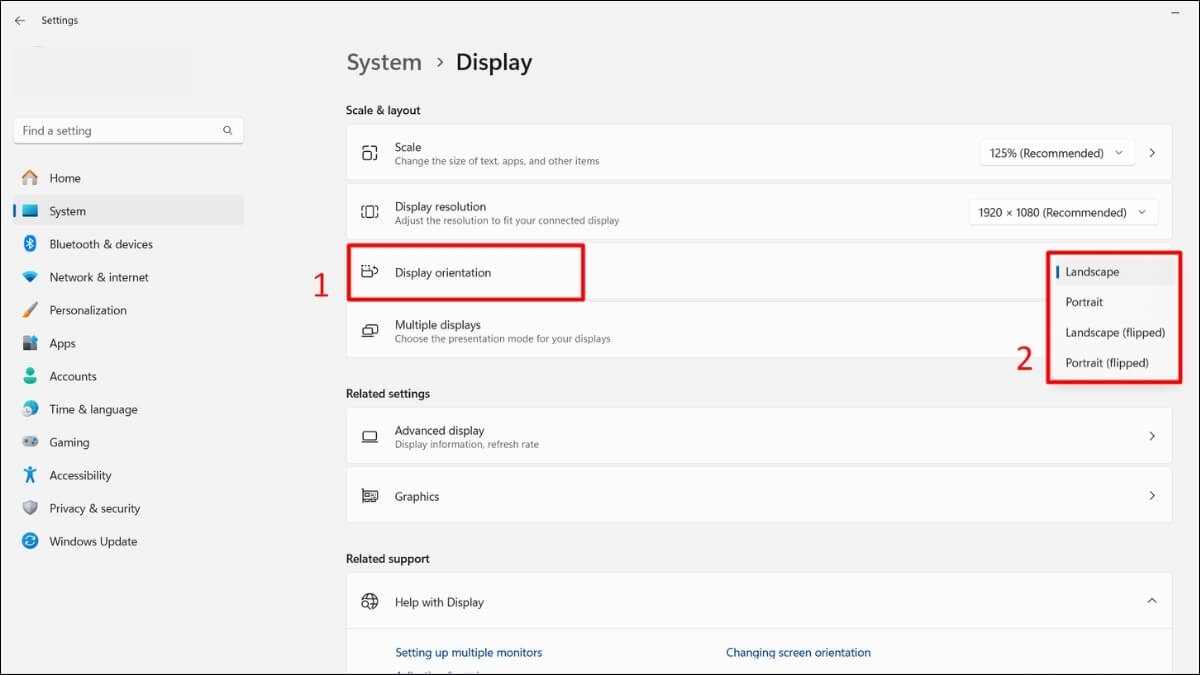Click the System monitor icon in sidebar
Viewport: 1200px width, 675px height.
tap(30, 211)
